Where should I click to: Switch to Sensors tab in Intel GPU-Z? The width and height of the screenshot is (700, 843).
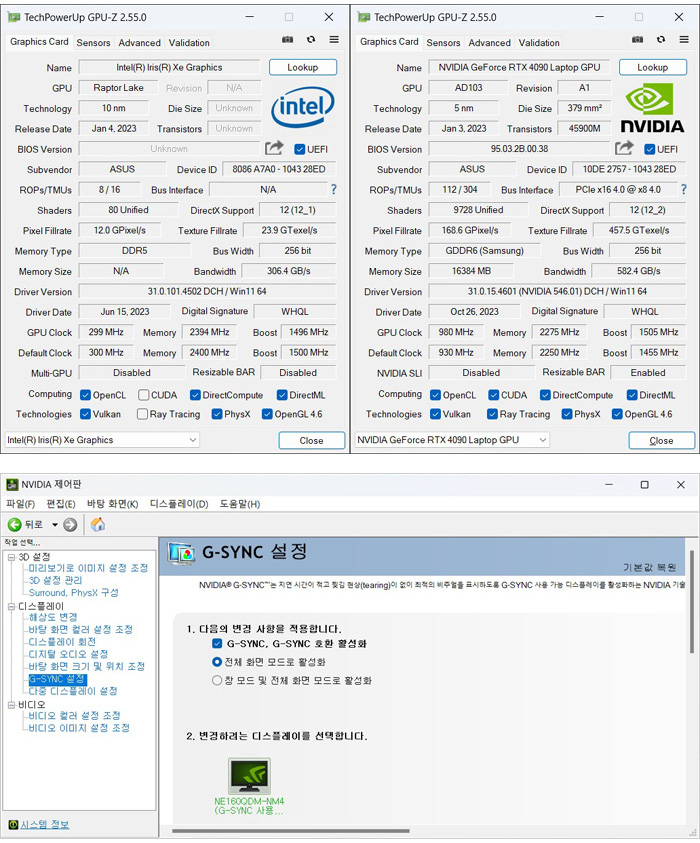click(x=93, y=42)
